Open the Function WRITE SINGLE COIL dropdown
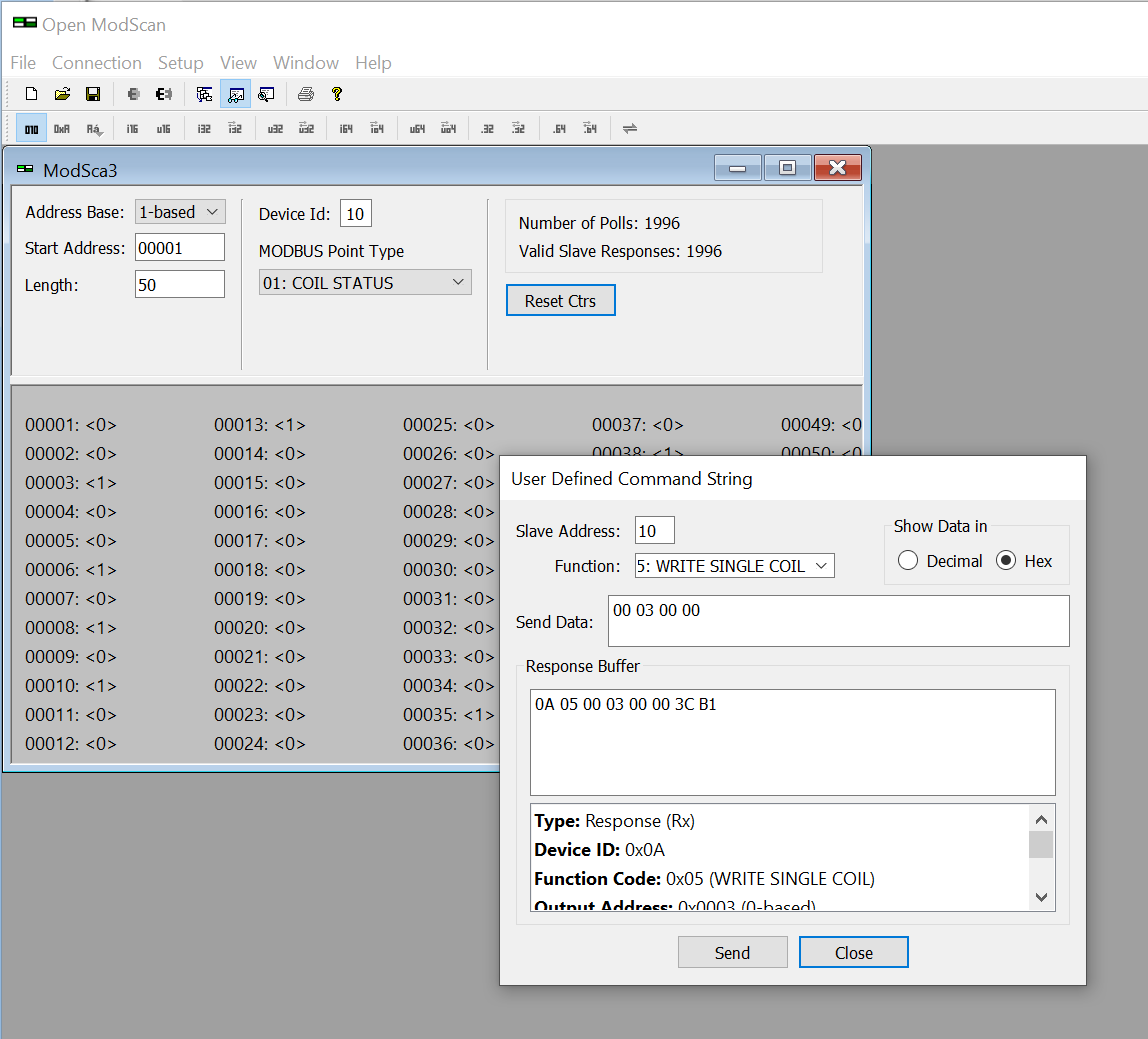This screenshot has width=1148, height=1039. click(x=734, y=566)
